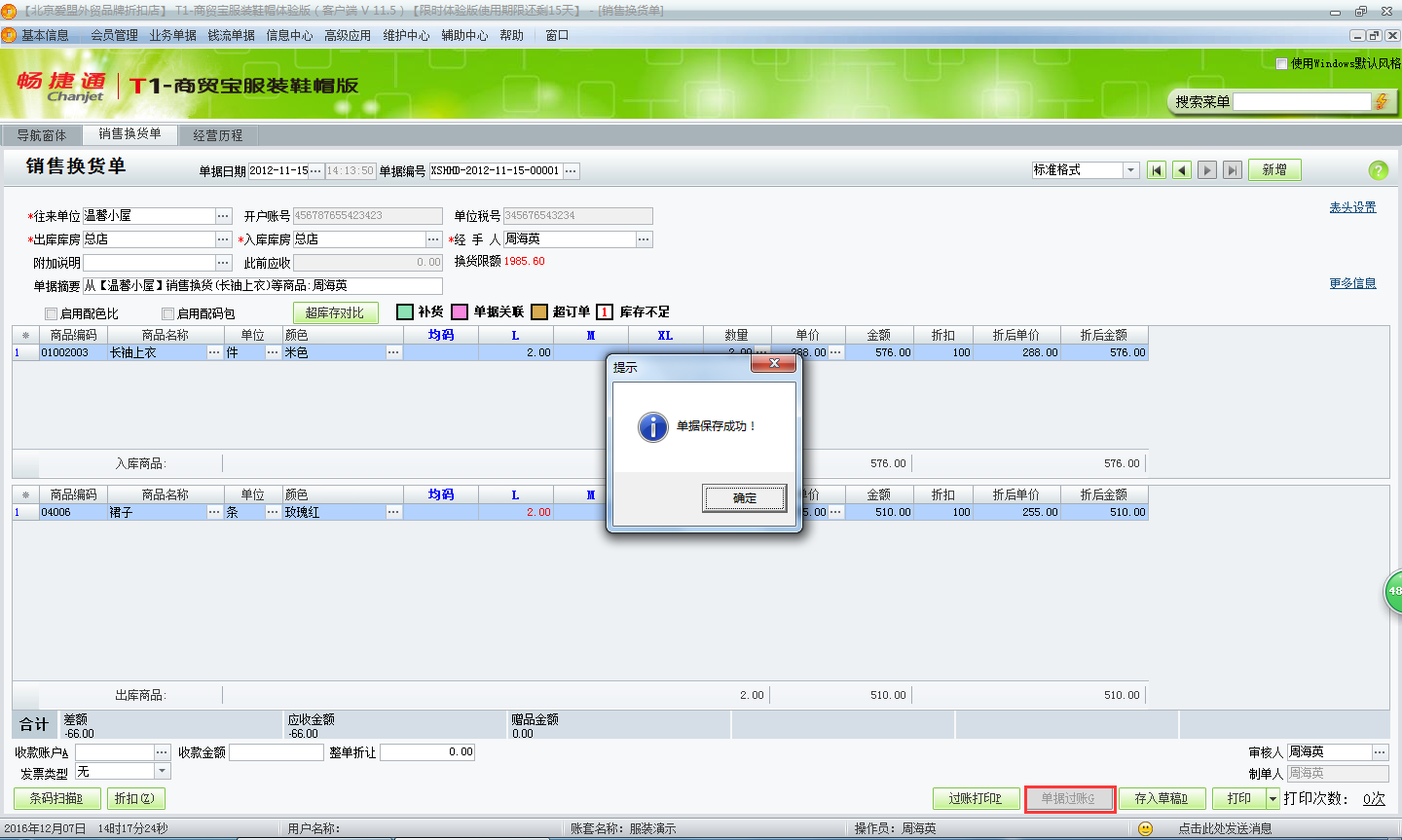The width and height of the screenshot is (1402, 840).
Task: Click green round badge at right edge
Action: tap(1393, 592)
